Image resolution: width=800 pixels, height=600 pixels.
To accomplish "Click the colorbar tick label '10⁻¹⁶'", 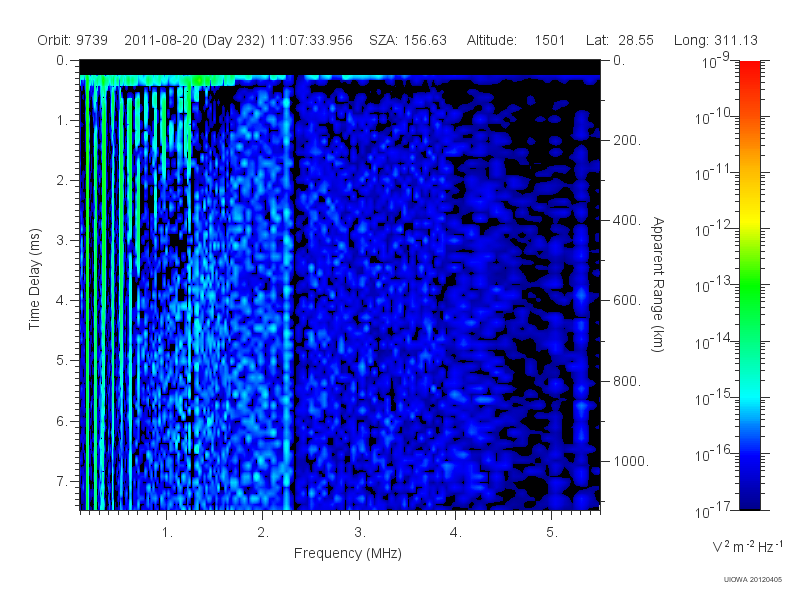I will [714, 453].
